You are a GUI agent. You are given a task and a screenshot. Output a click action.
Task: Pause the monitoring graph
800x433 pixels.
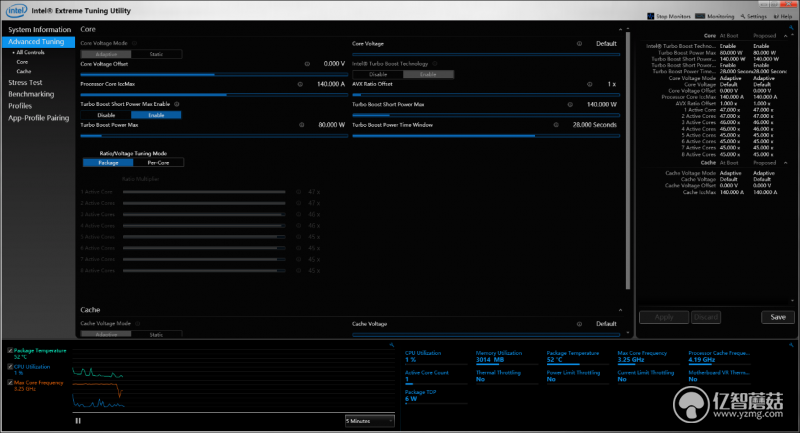(x=78, y=421)
